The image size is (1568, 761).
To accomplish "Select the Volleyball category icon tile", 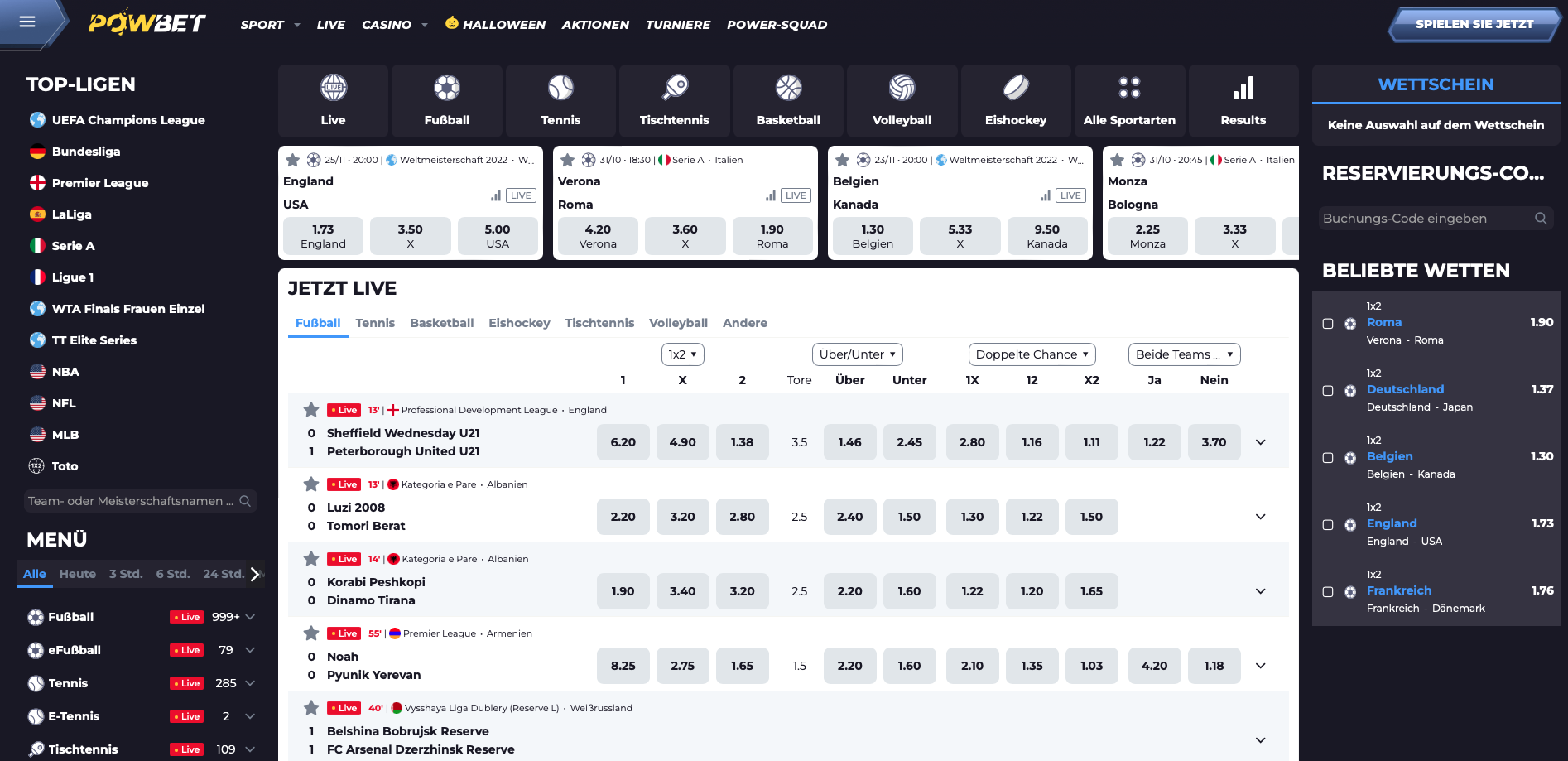I will (902, 100).
